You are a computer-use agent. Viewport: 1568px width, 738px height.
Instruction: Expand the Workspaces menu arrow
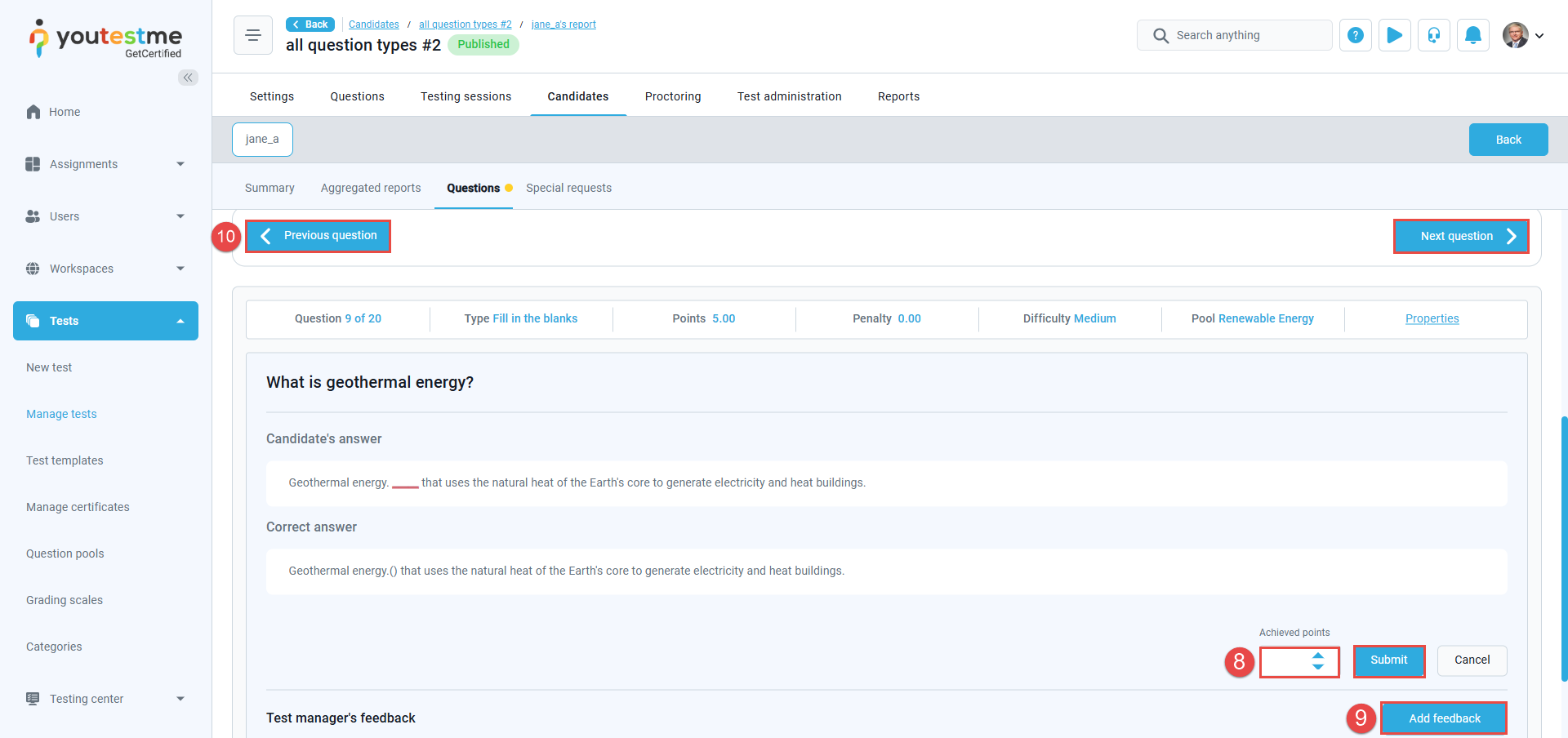[180, 269]
